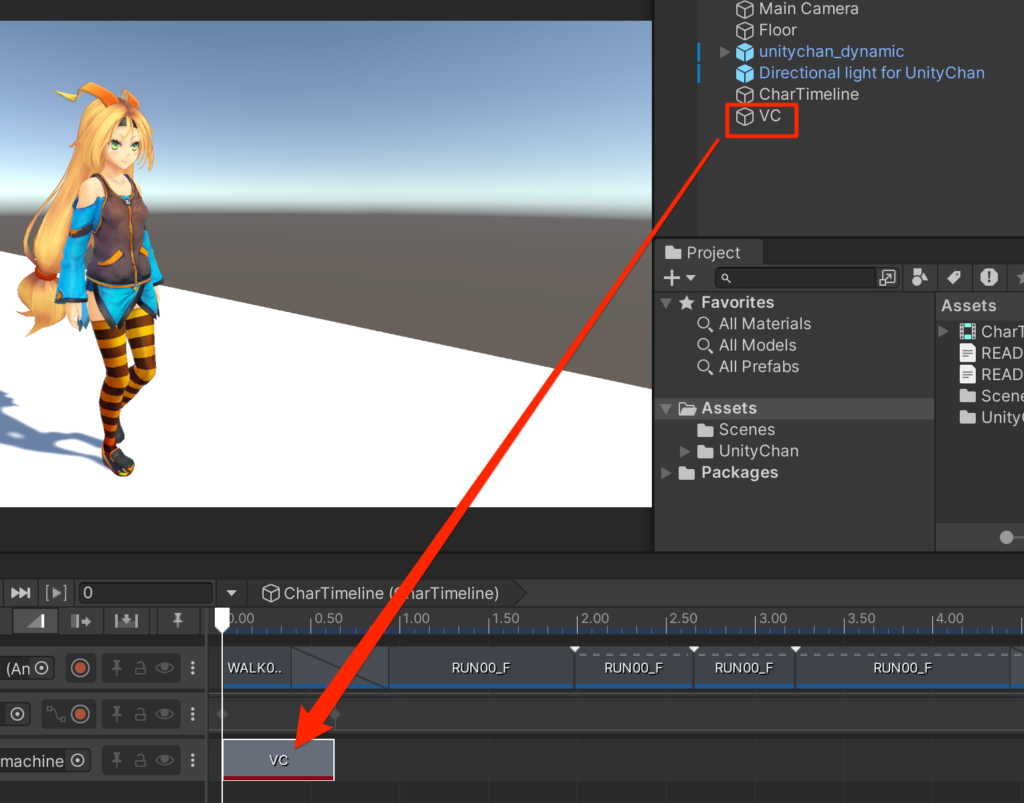Open the Search by Label filter
Image resolution: width=1024 pixels, height=803 pixels.
[x=954, y=278]
